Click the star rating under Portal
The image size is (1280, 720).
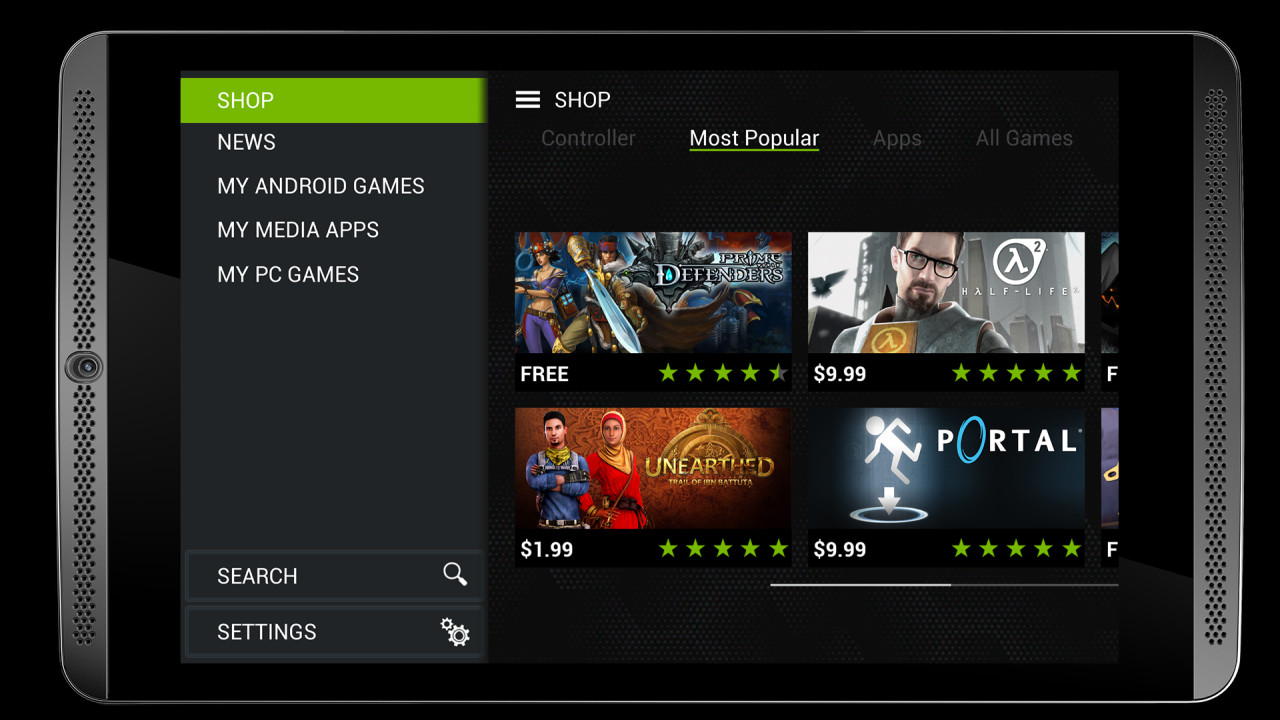coord(1016,549)
